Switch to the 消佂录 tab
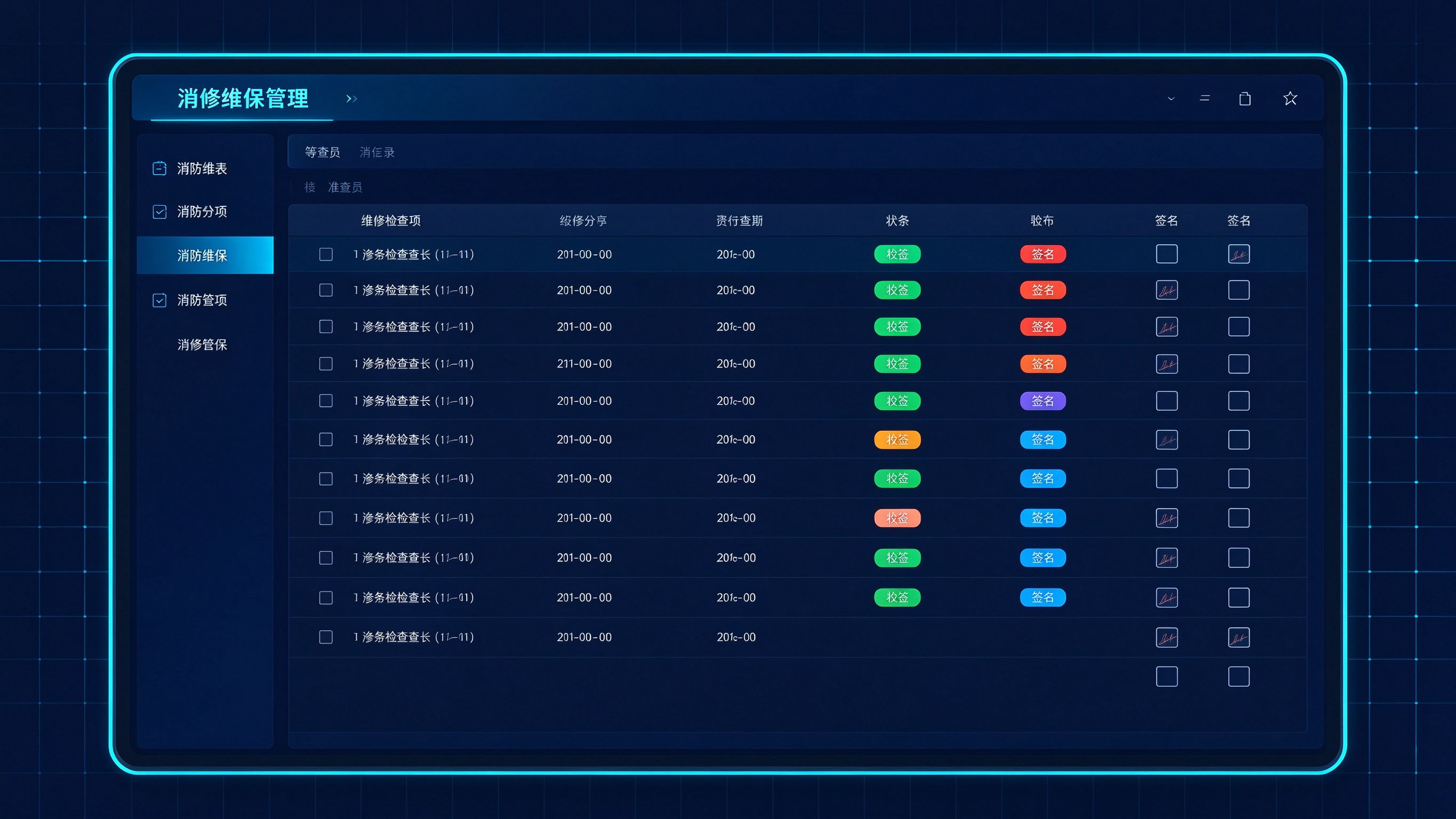Viewport: 1456px width, 819px height. [377, 152]
